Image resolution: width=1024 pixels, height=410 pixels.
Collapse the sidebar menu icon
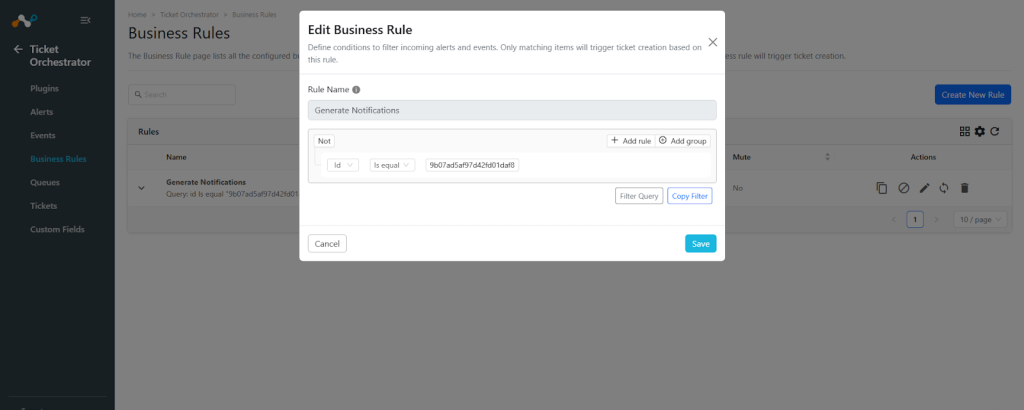(85, 20)
